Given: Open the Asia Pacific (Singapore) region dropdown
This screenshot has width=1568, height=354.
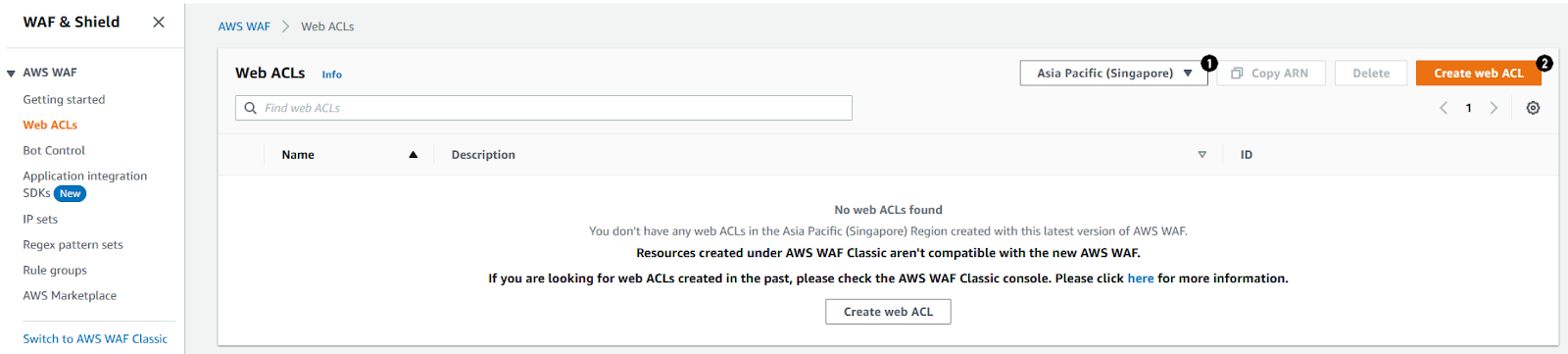Looking at the screenshot, I should pyautogui.click(x=1113, y=73).
